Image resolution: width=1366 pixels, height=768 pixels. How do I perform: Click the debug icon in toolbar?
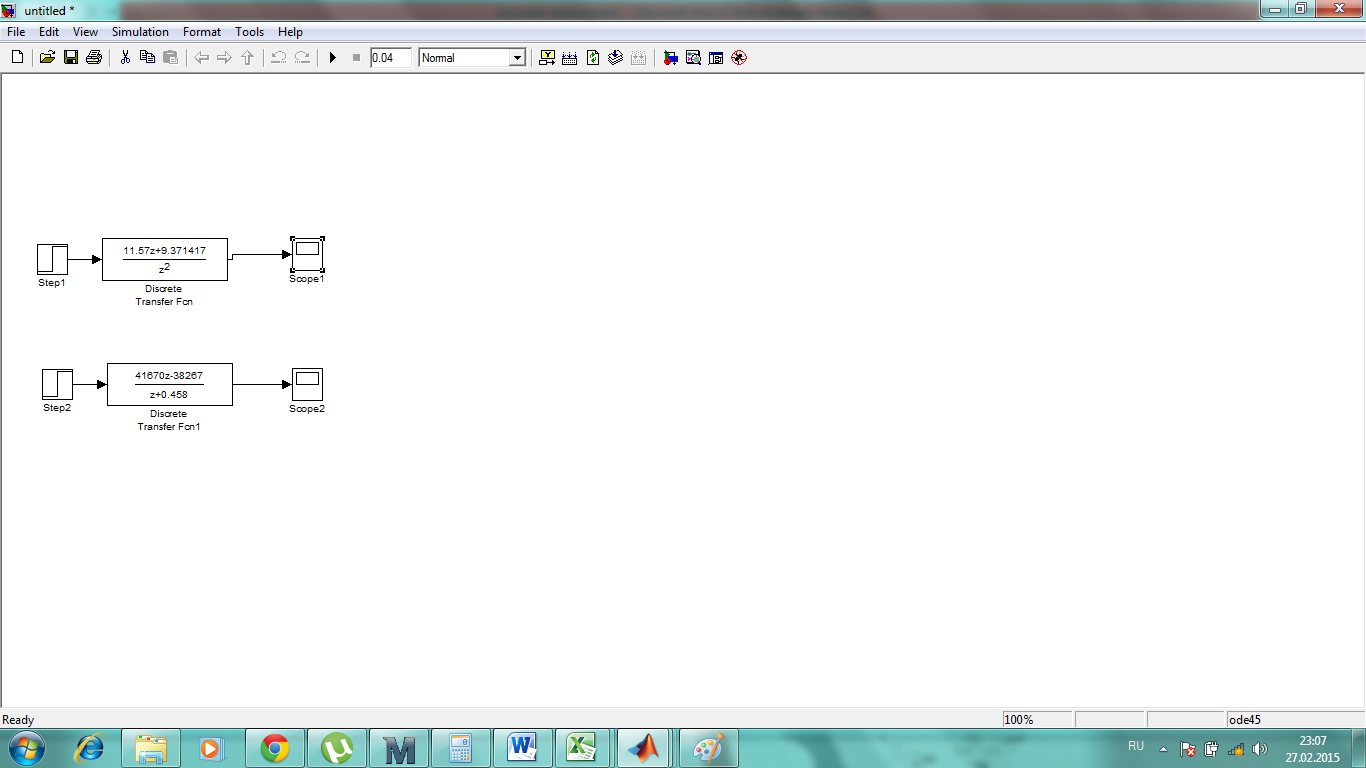click(739, 58)
